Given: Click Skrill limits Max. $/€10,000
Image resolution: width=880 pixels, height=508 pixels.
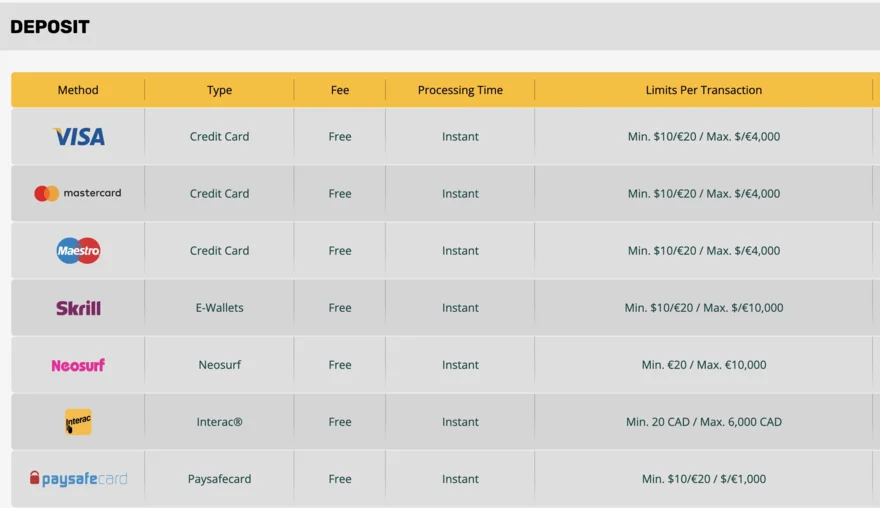Looking at the screenshot, I should tap(743, 308).
